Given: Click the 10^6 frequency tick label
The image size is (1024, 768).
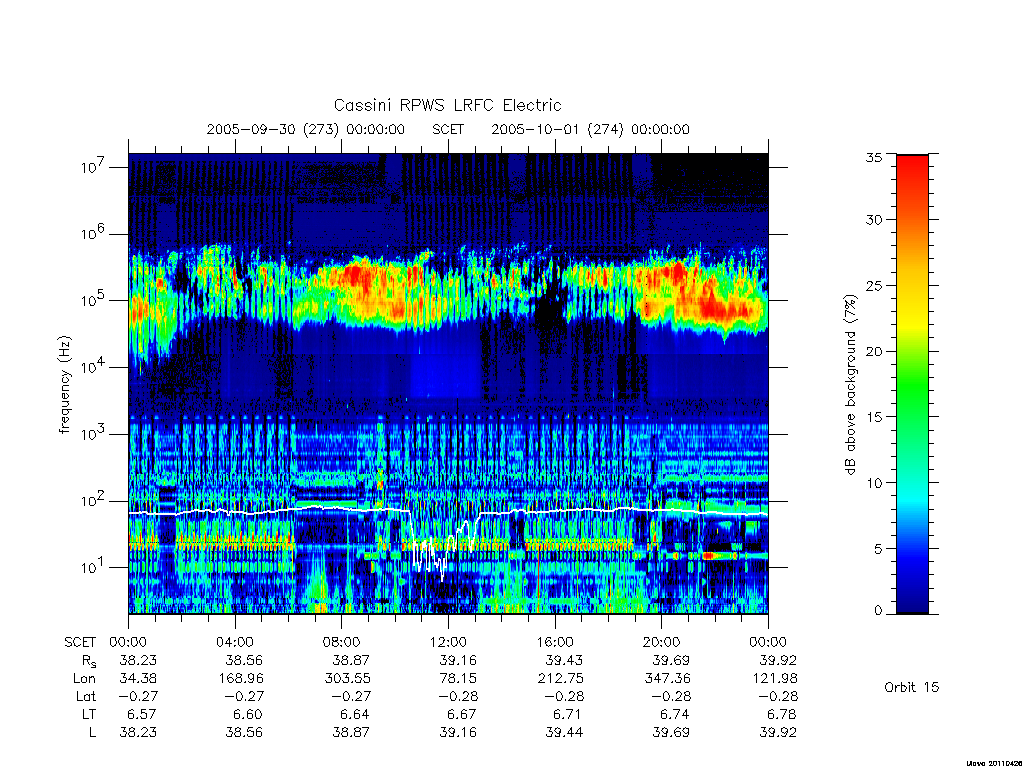Looking at the screenshot, I should coord(94,233).
